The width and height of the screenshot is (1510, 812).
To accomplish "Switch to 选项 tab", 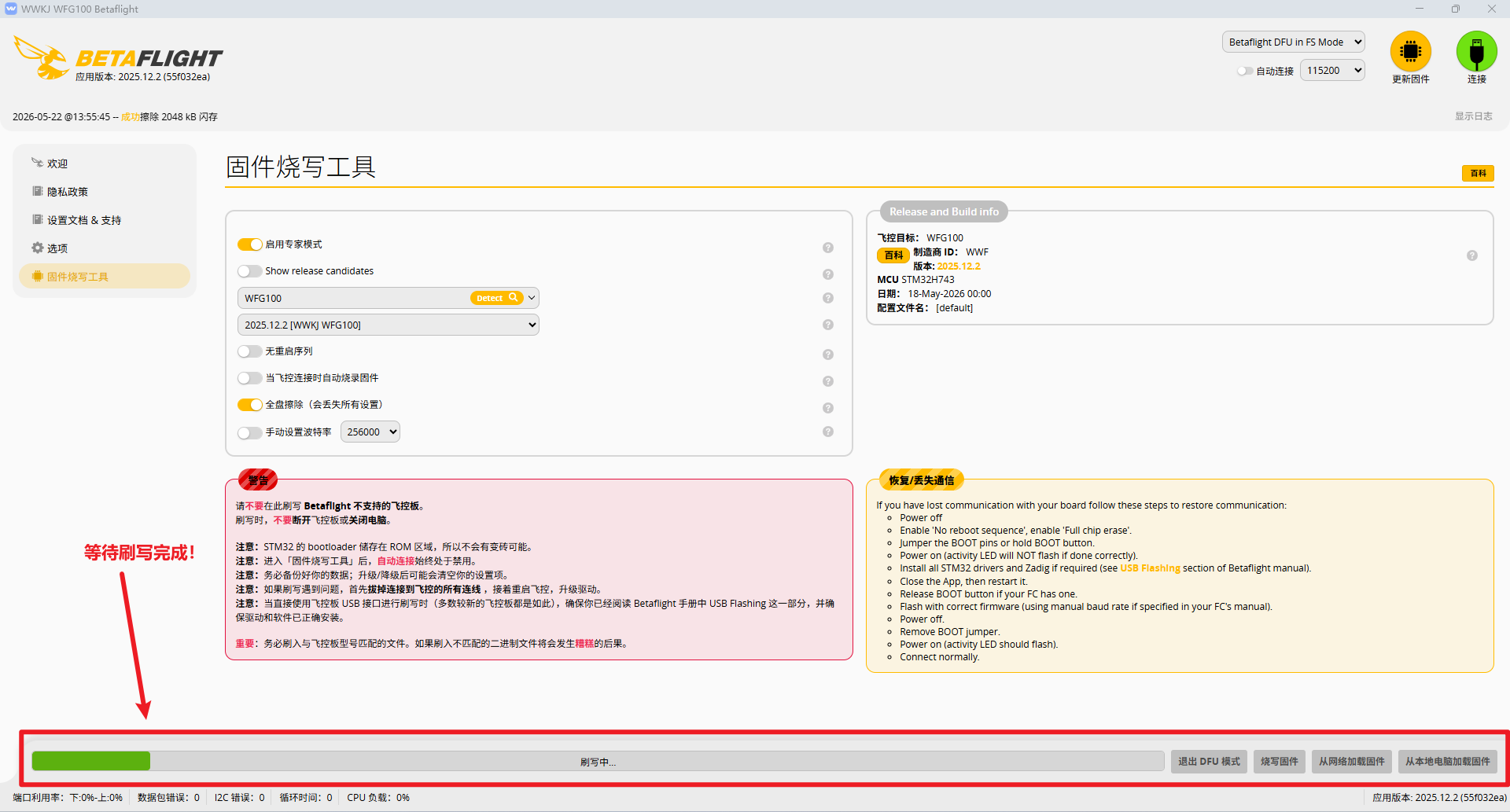I will coord(105,248).
